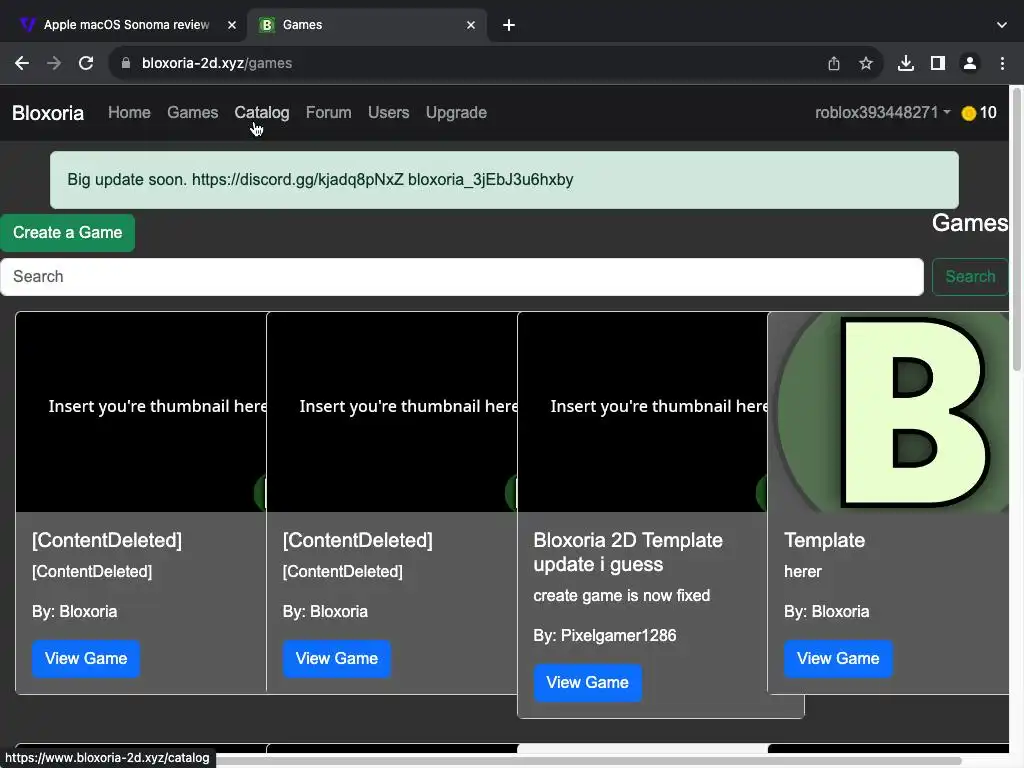Click the Template game's B logo thumbnail
The width and height of the screenshot is (1024, 768).
[889, 412]
